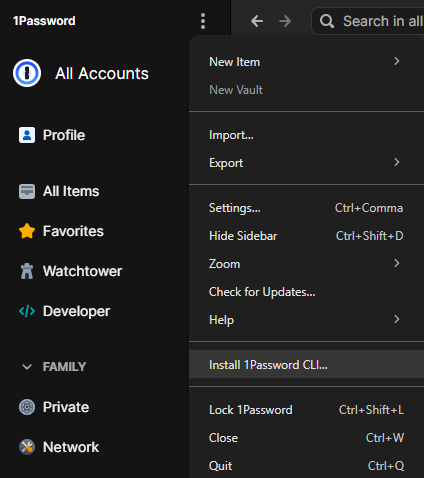Open Profile via its person icon
Image resolution: width=424 pixels, height=478 pixels.
tap(27, 135)
